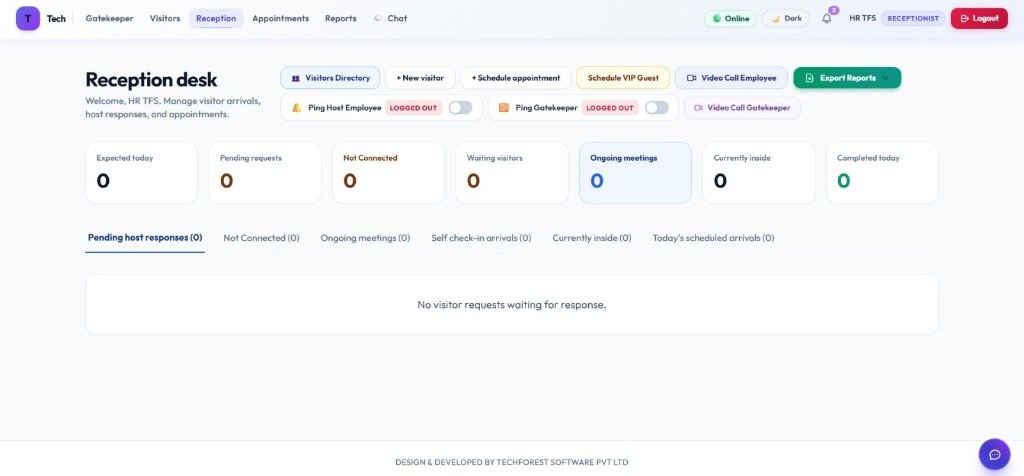Click the Pending requests stat card
Screen dimensions: 1024x476
(264, 173)
